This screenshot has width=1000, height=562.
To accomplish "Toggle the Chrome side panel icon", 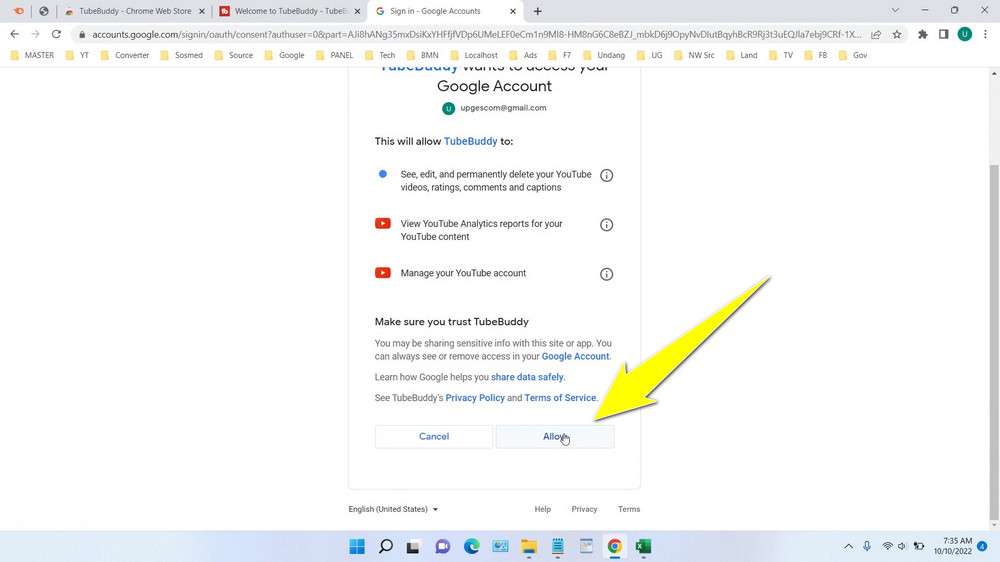I will click(x=943, y=34).
